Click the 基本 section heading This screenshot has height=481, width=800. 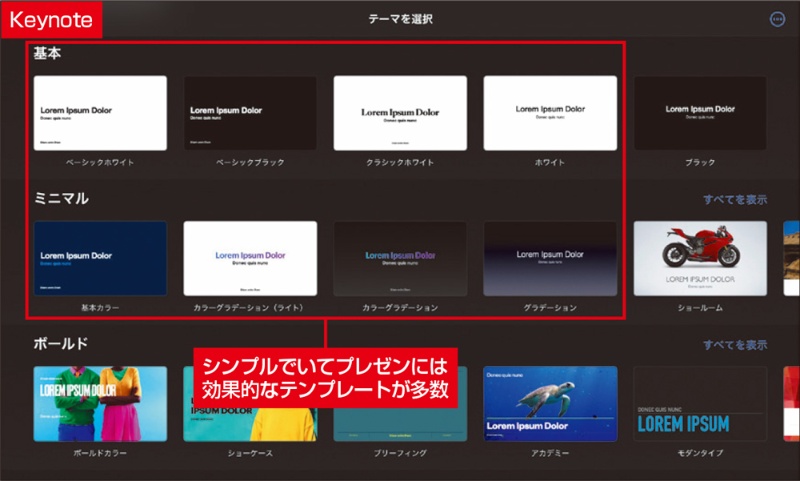[x=47, y=53]
